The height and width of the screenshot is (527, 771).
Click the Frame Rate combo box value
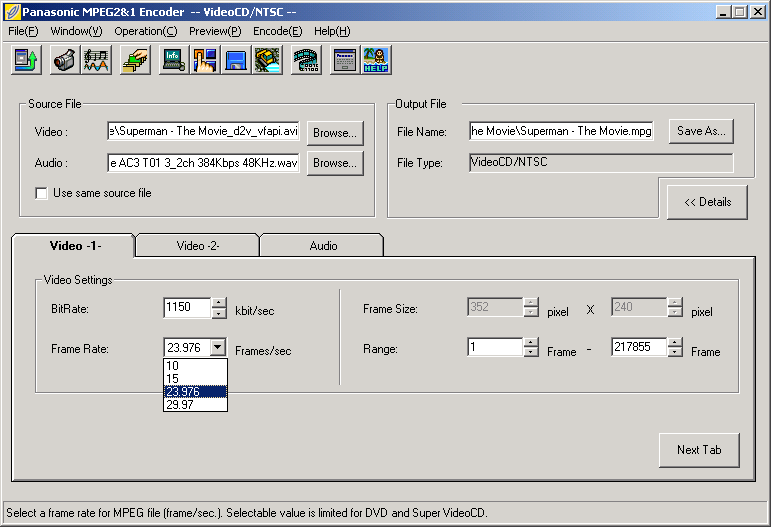(187, 348)
